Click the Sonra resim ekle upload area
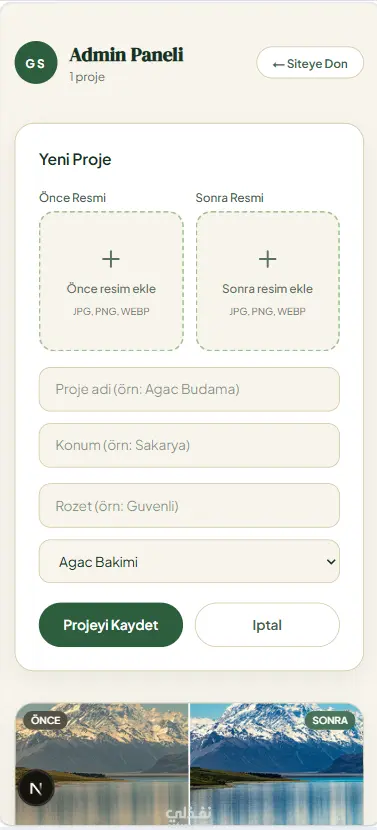The image size is (377, 830). coord(267,281)
